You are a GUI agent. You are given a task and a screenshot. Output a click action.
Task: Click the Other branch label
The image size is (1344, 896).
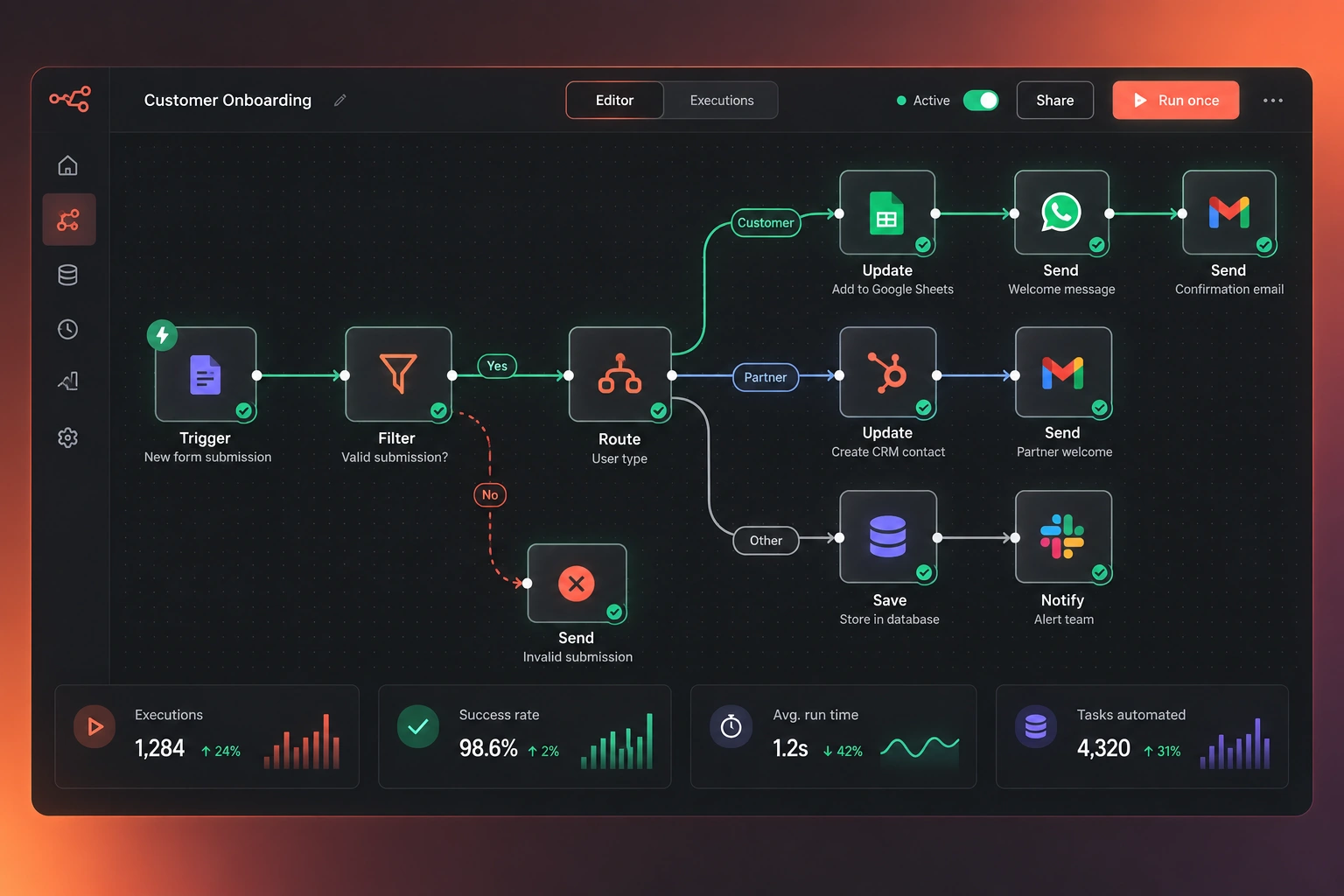pyautogui.click(x=766, y=541)
